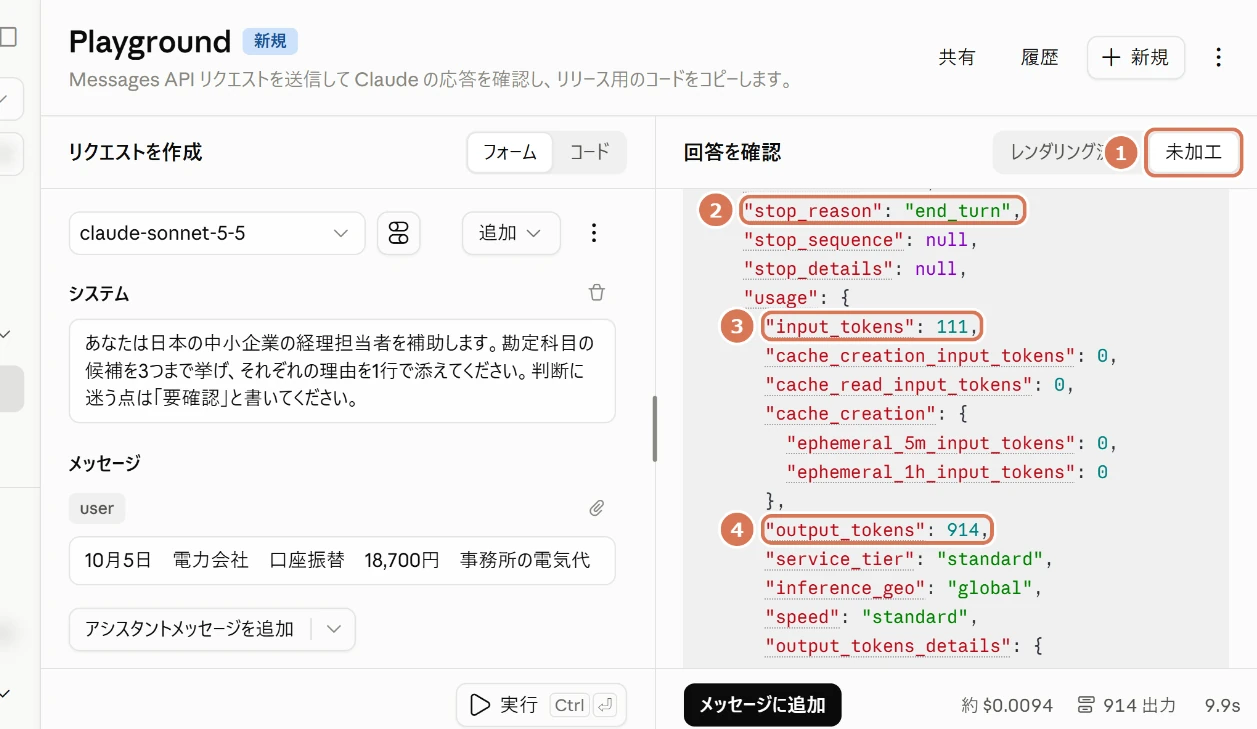The height and width of the screenshot is (729, 1257).
Task: Click the メッセージに追加 button
Action: [762, 705]
